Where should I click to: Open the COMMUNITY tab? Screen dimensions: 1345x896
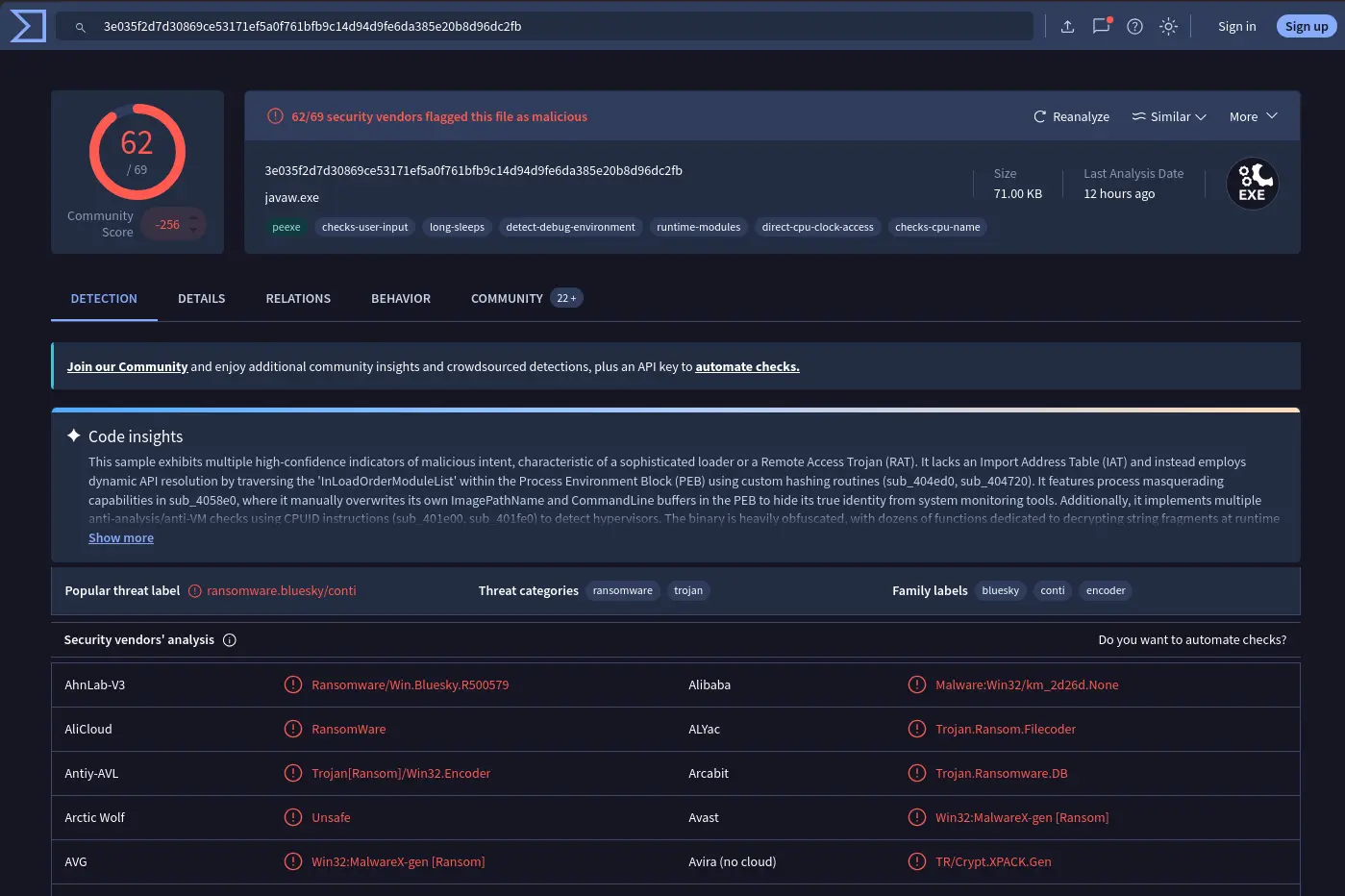(526, 299)
